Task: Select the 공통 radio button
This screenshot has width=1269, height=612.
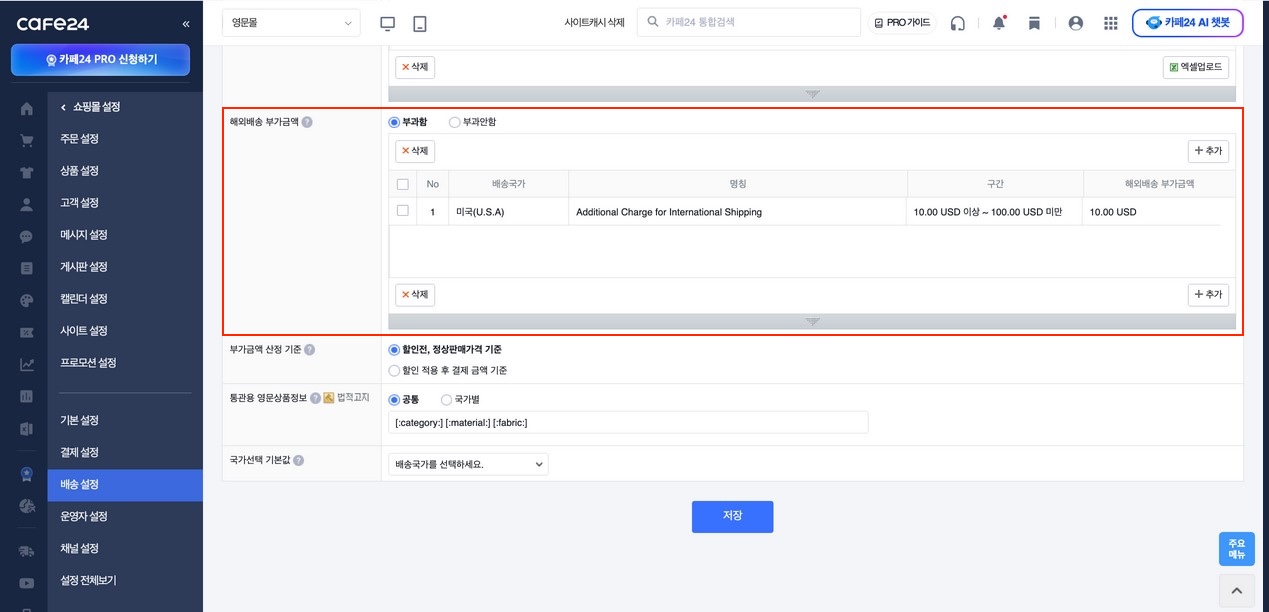Action: click(394, 399)
